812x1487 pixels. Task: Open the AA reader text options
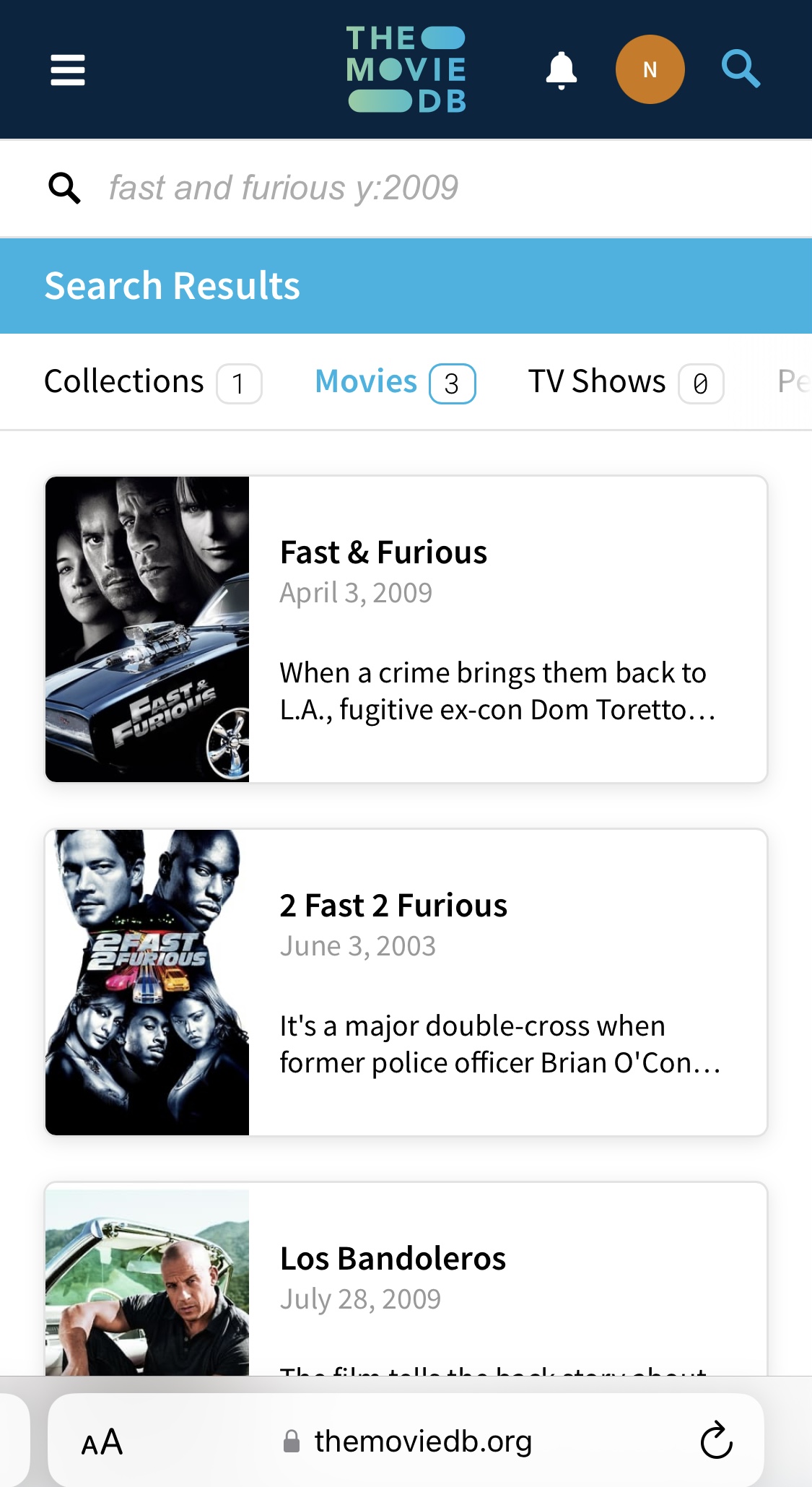tap(102, 1442)
